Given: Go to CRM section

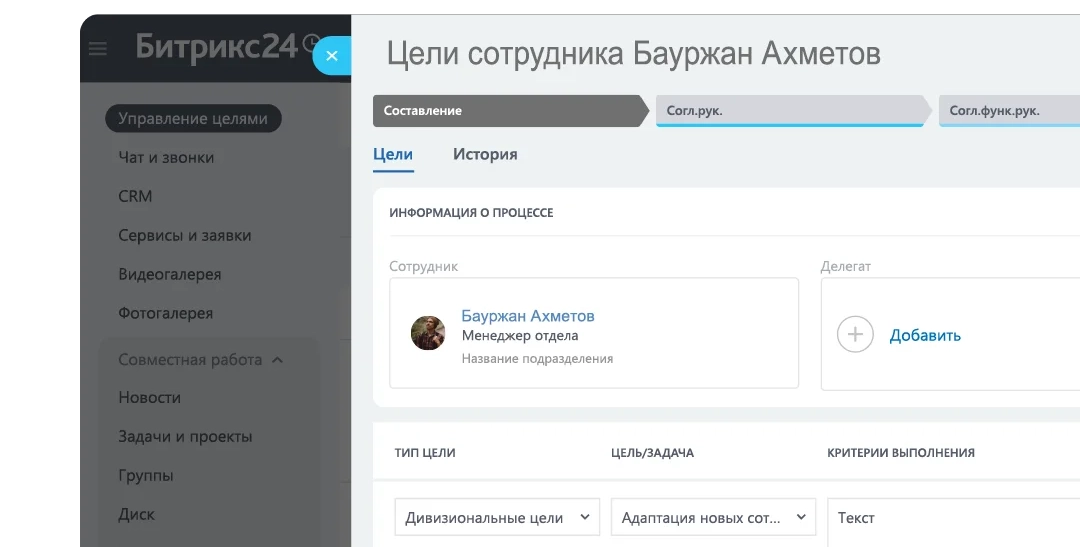Looking at the screenshot, I should (x=135, y=196).
